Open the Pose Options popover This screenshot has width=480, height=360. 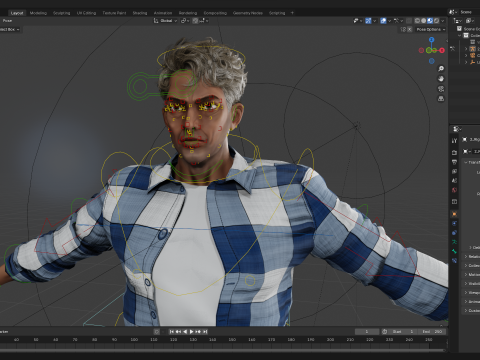tap(431, 29)
